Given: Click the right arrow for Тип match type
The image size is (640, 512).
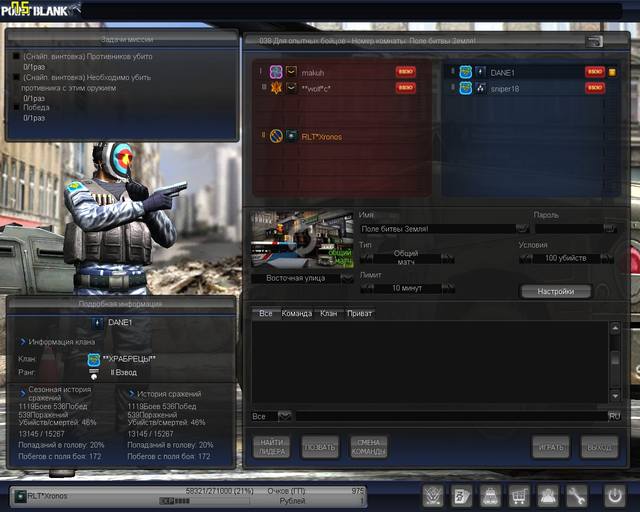Looking at the screenshot, I should pyautogui.click(x=447, y=258).
